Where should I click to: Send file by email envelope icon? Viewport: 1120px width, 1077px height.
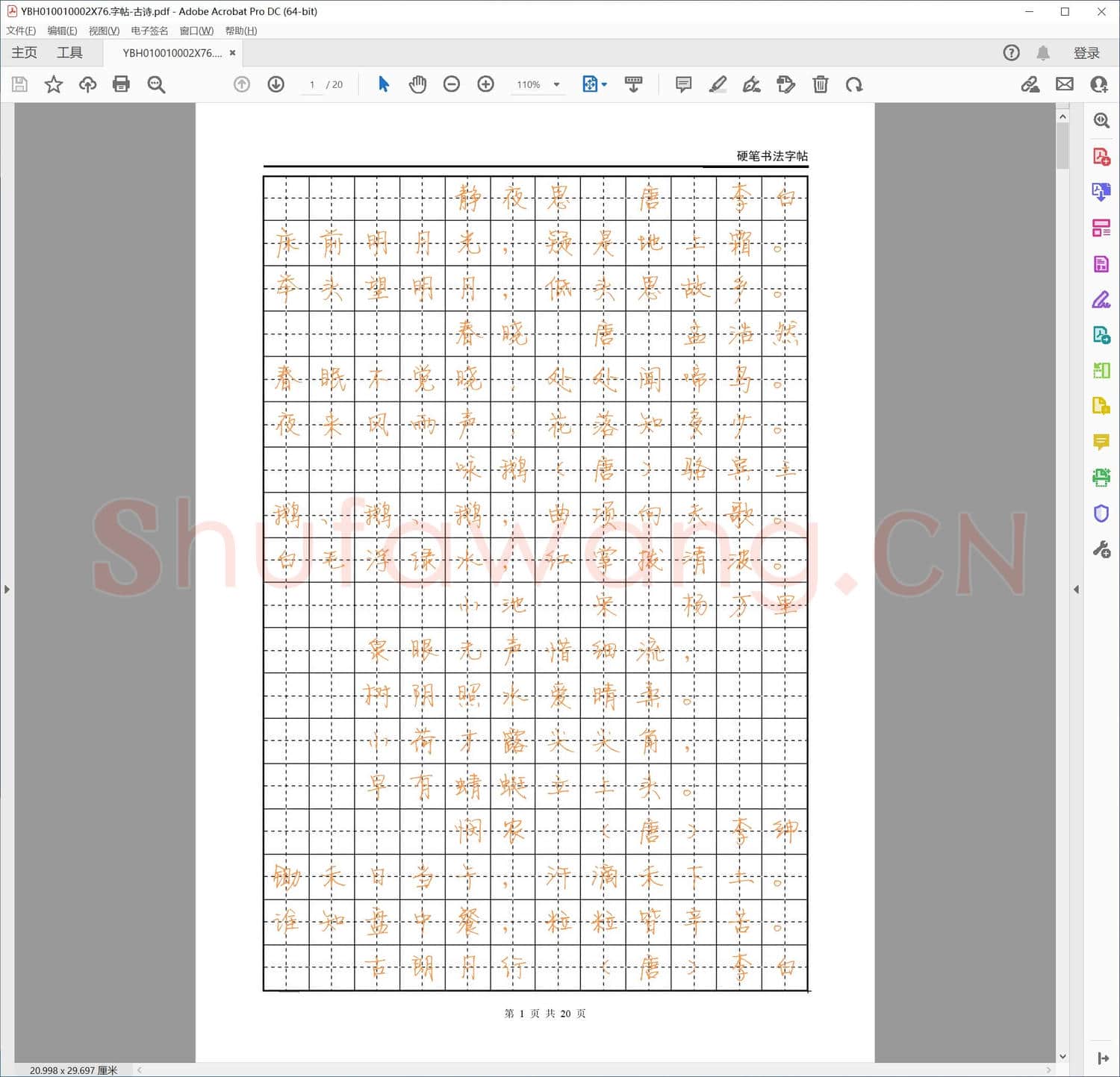click(1065, 84)
